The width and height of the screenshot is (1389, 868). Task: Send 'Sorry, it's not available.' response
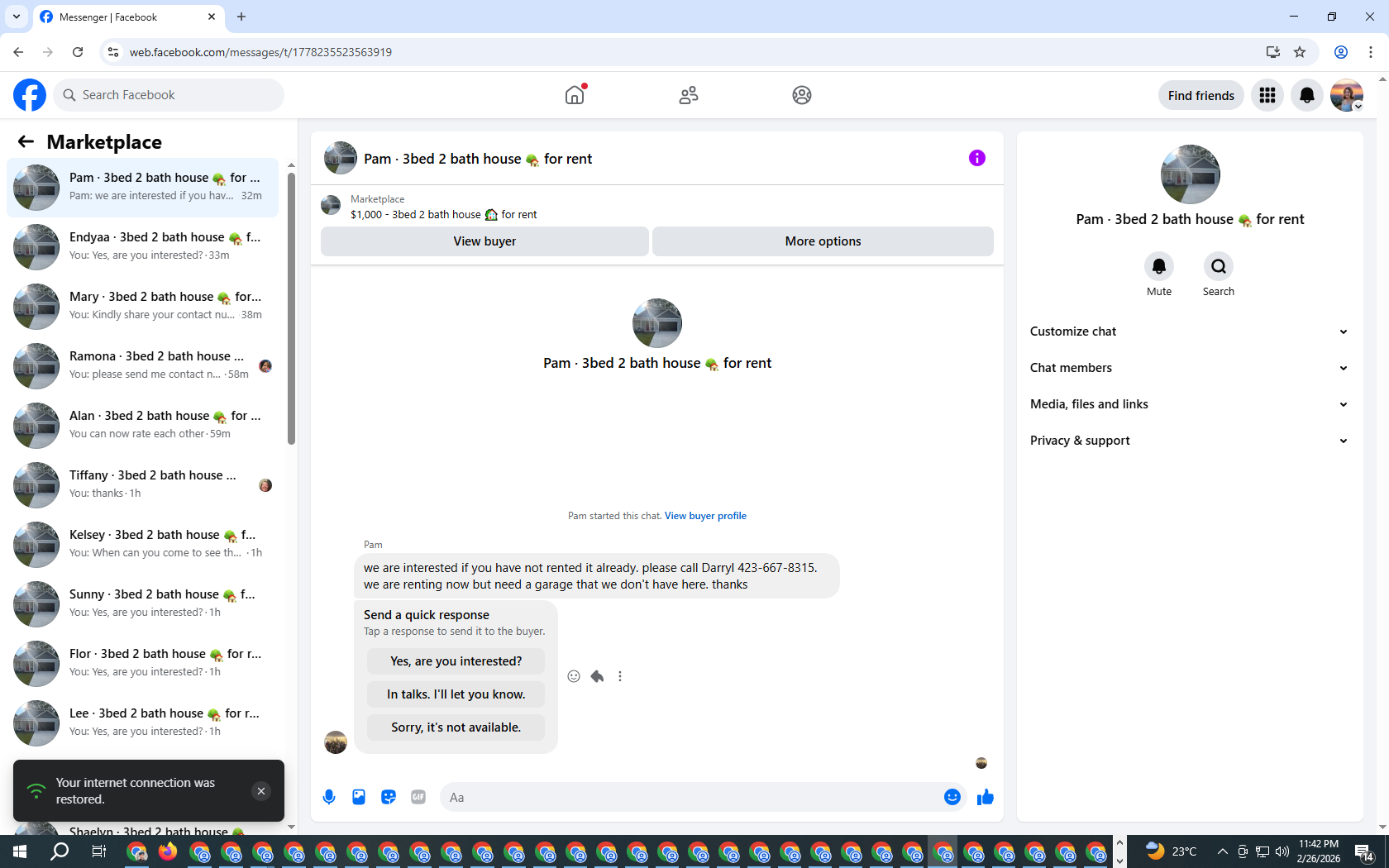coord(456,727)
